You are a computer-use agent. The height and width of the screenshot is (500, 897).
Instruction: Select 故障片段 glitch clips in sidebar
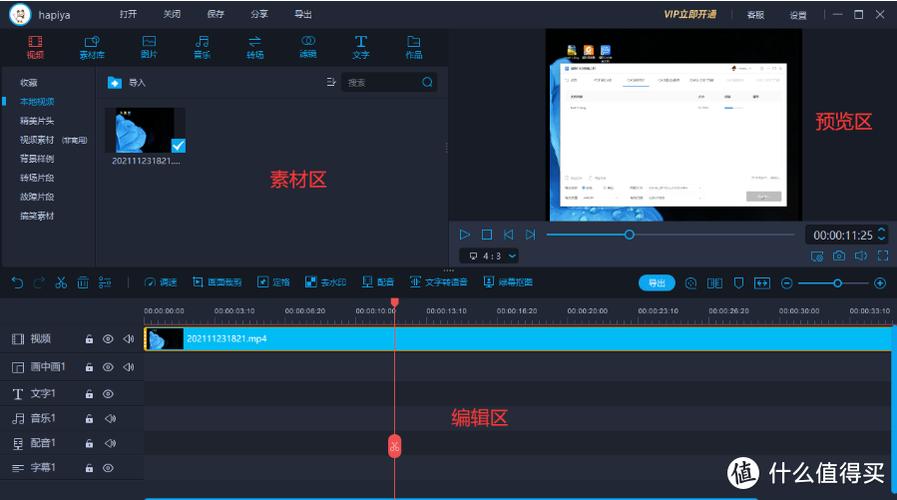pos(37,196)
